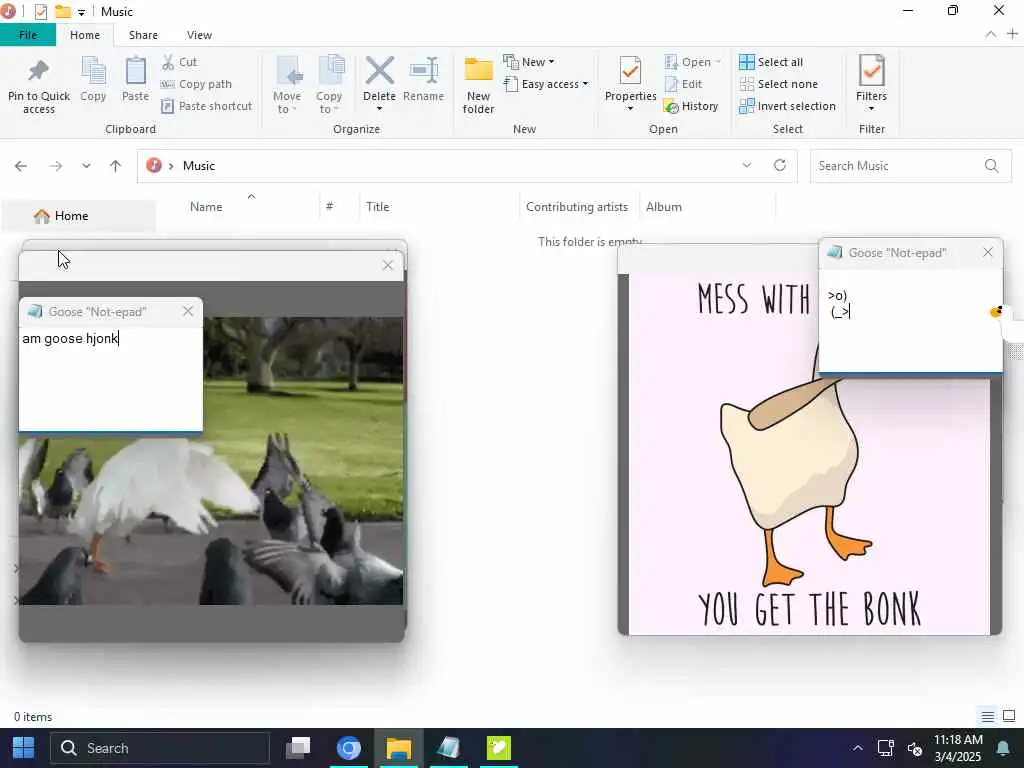Image resolution: width=1024 pixels, height=768 pixels.
Task: Open the New item dropdown
Action: click(530, 62)
